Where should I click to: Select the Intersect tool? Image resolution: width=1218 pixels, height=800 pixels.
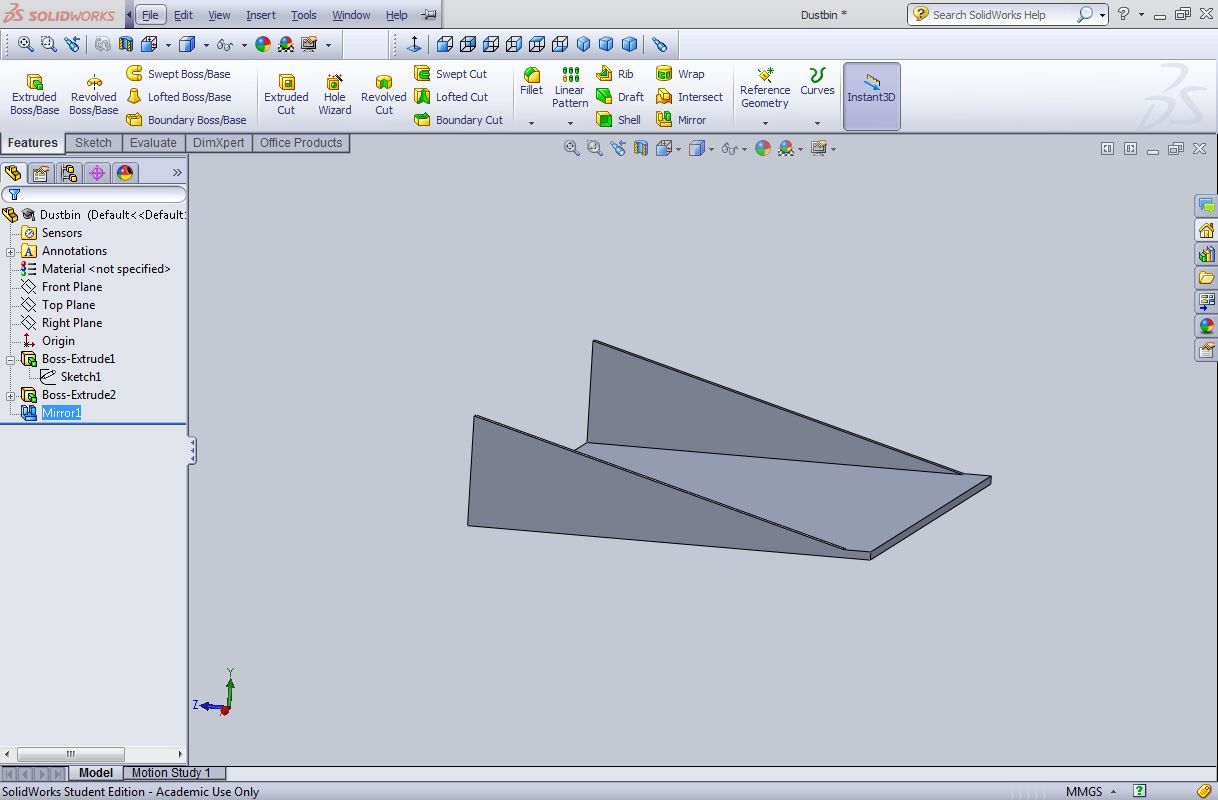pyautogui.click(x=689, y=97)
